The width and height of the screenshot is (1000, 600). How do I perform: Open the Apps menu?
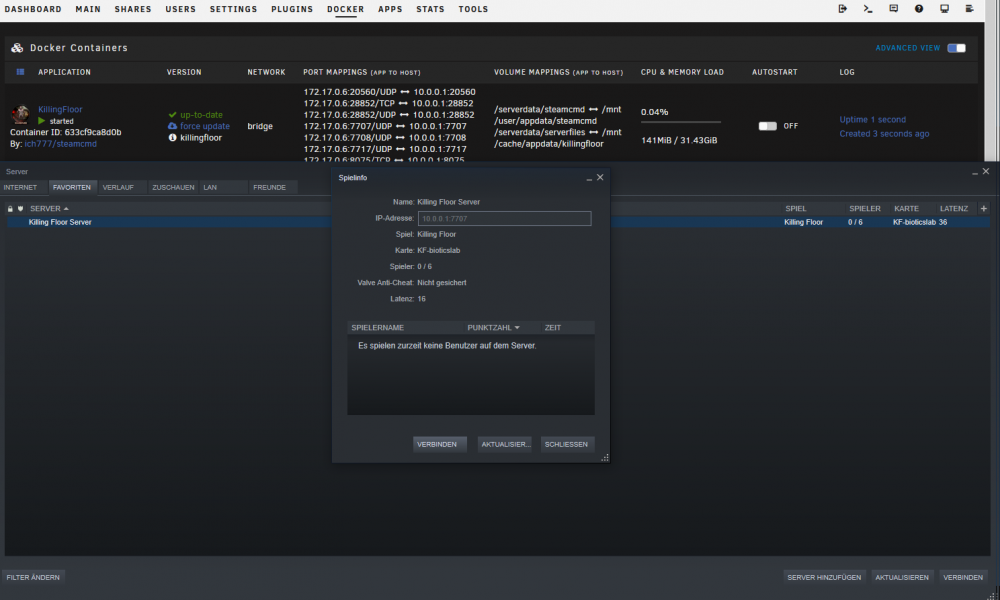click(x=390, y=10)
